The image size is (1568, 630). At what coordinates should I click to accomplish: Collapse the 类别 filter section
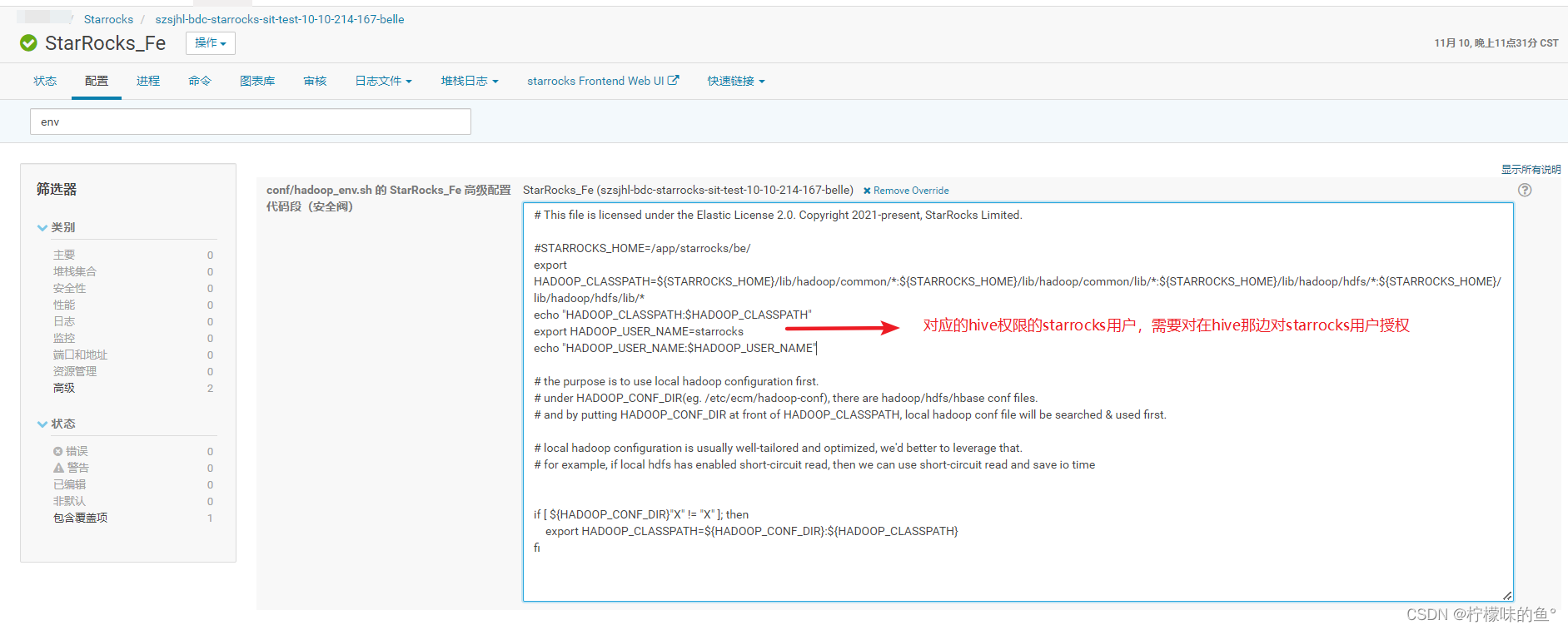(57, 227)
